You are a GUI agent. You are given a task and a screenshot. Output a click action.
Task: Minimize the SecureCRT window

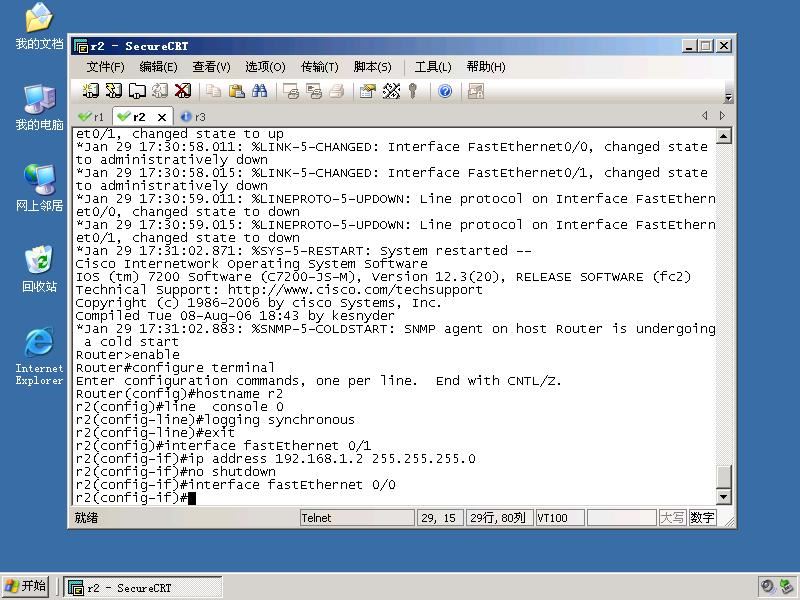click(689, 46)
